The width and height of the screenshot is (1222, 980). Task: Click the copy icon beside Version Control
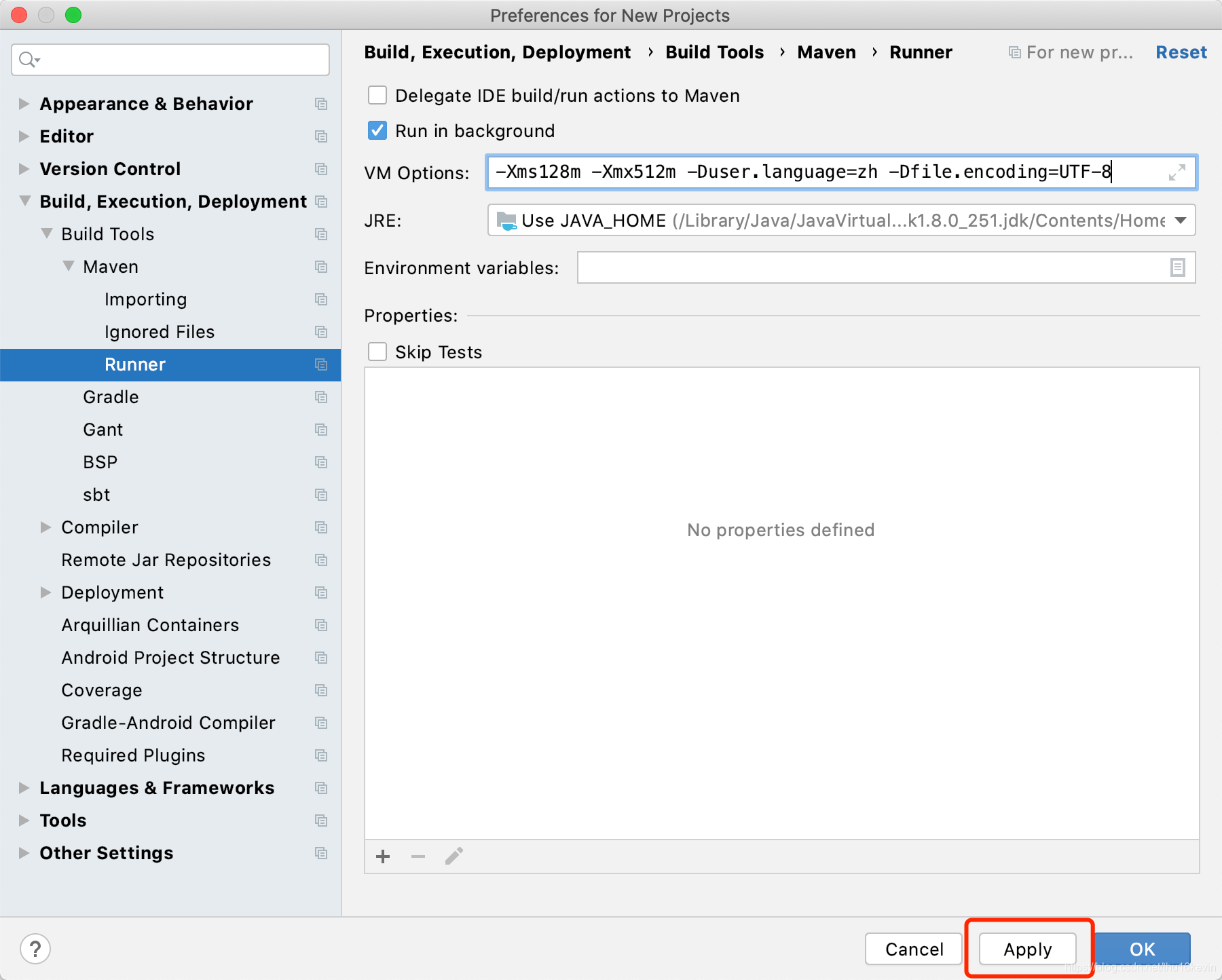[321, 169]
